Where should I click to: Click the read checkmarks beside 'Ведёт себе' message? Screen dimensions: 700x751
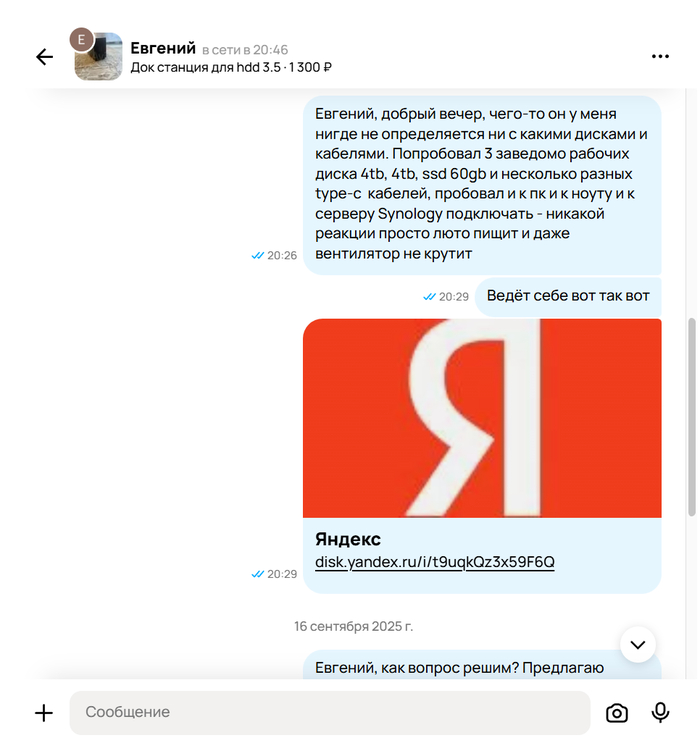click(429, 297)
